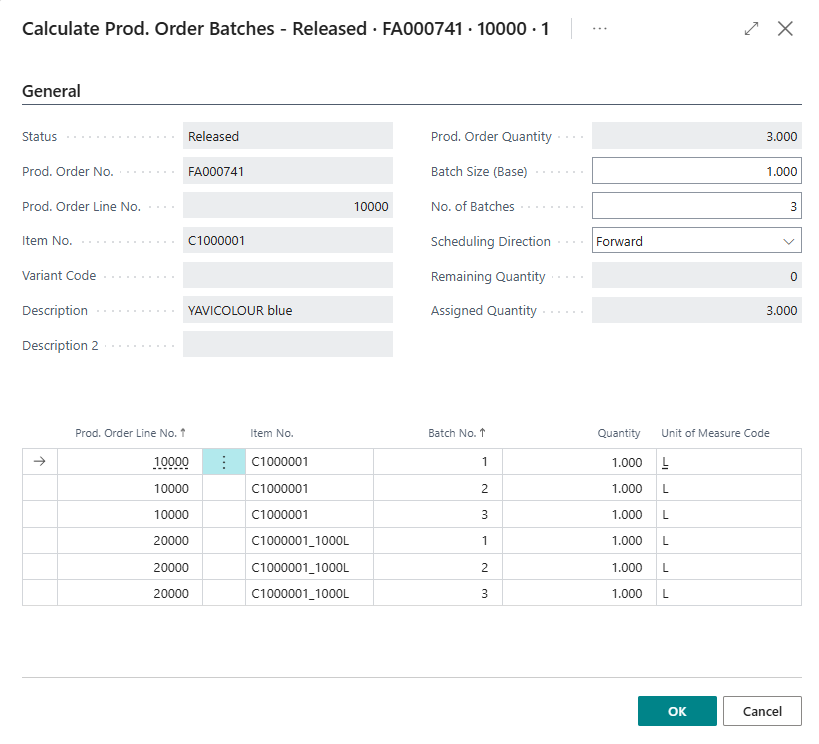Click C1000001_1000L item in batch 1 row
Viewport: 819px width, 744px height.
point(309,541)
